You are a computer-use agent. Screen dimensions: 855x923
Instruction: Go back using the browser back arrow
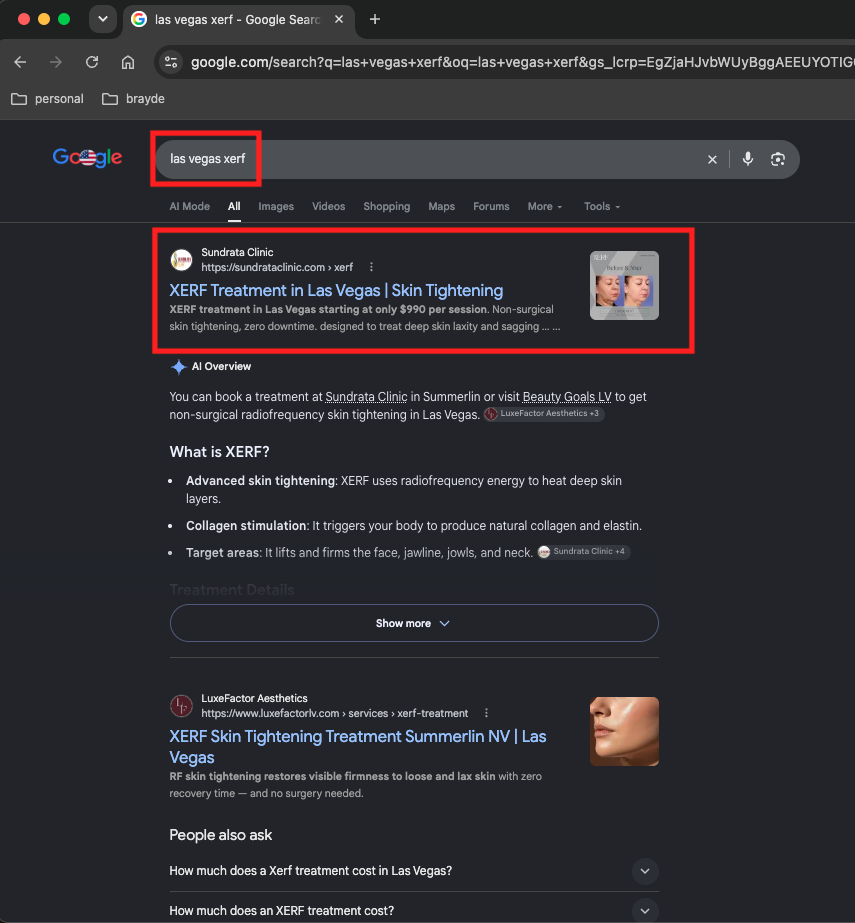click(20, 62)
